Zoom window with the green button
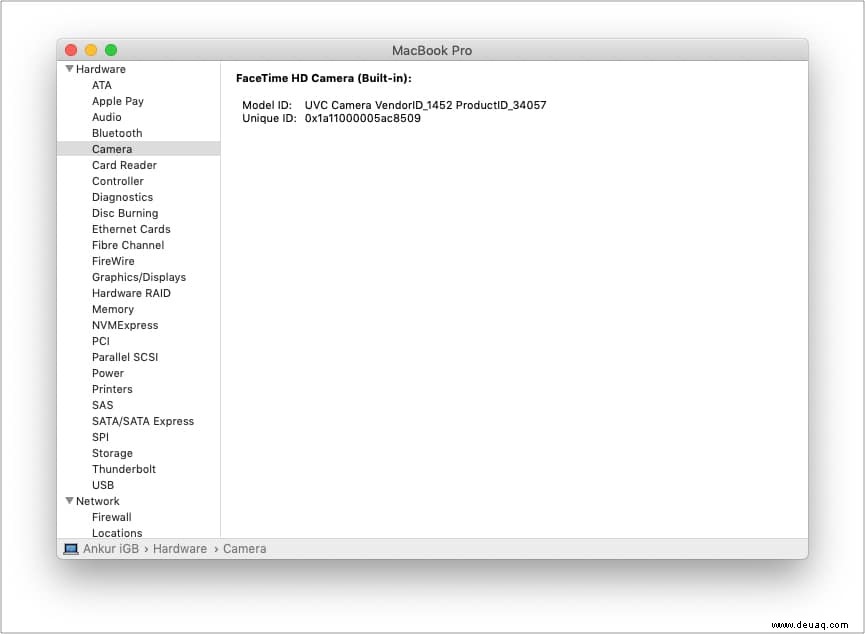 click(111, 50)
